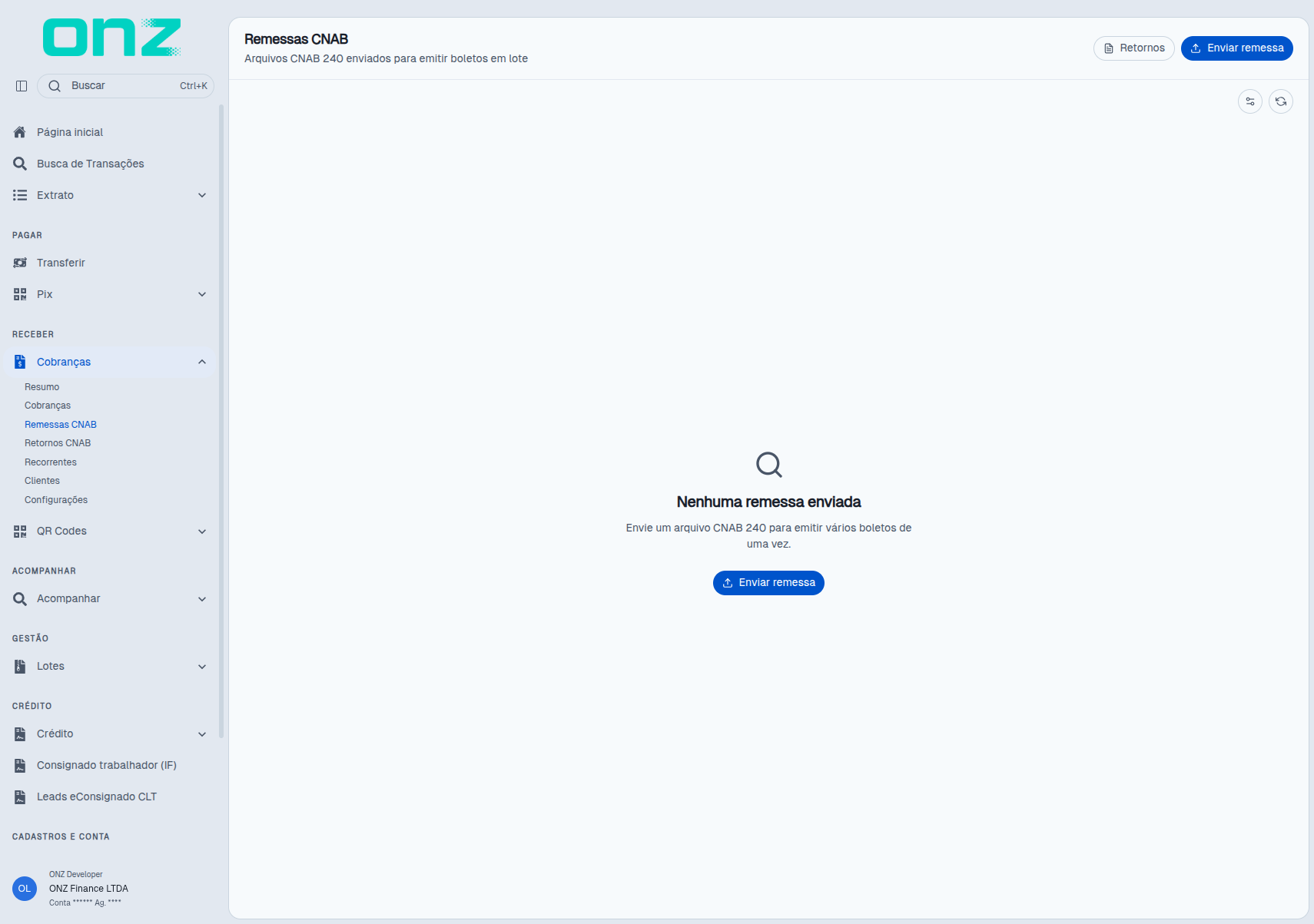Toggle the sidebar collapse icon
The image size is (1314, 924).
(22, 86)
